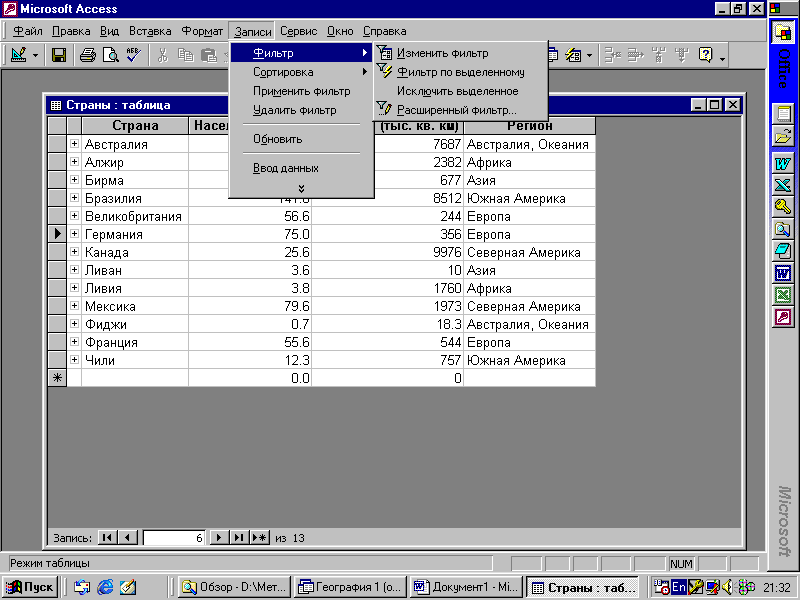Expand the Австралия row subdatasheet
The image size is (800, 600).
pos(74,144)
